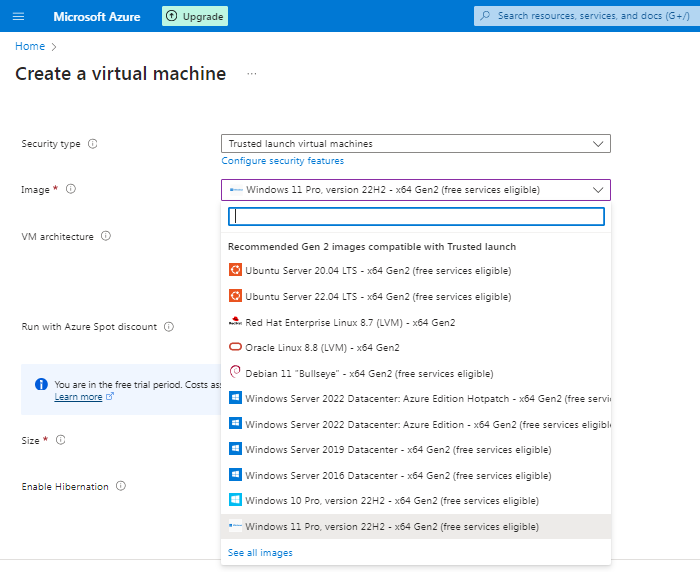The width and height of the screenshot is (700, 572).
Task: Click the Upgrade arrow icon
Action: [171, 16]
